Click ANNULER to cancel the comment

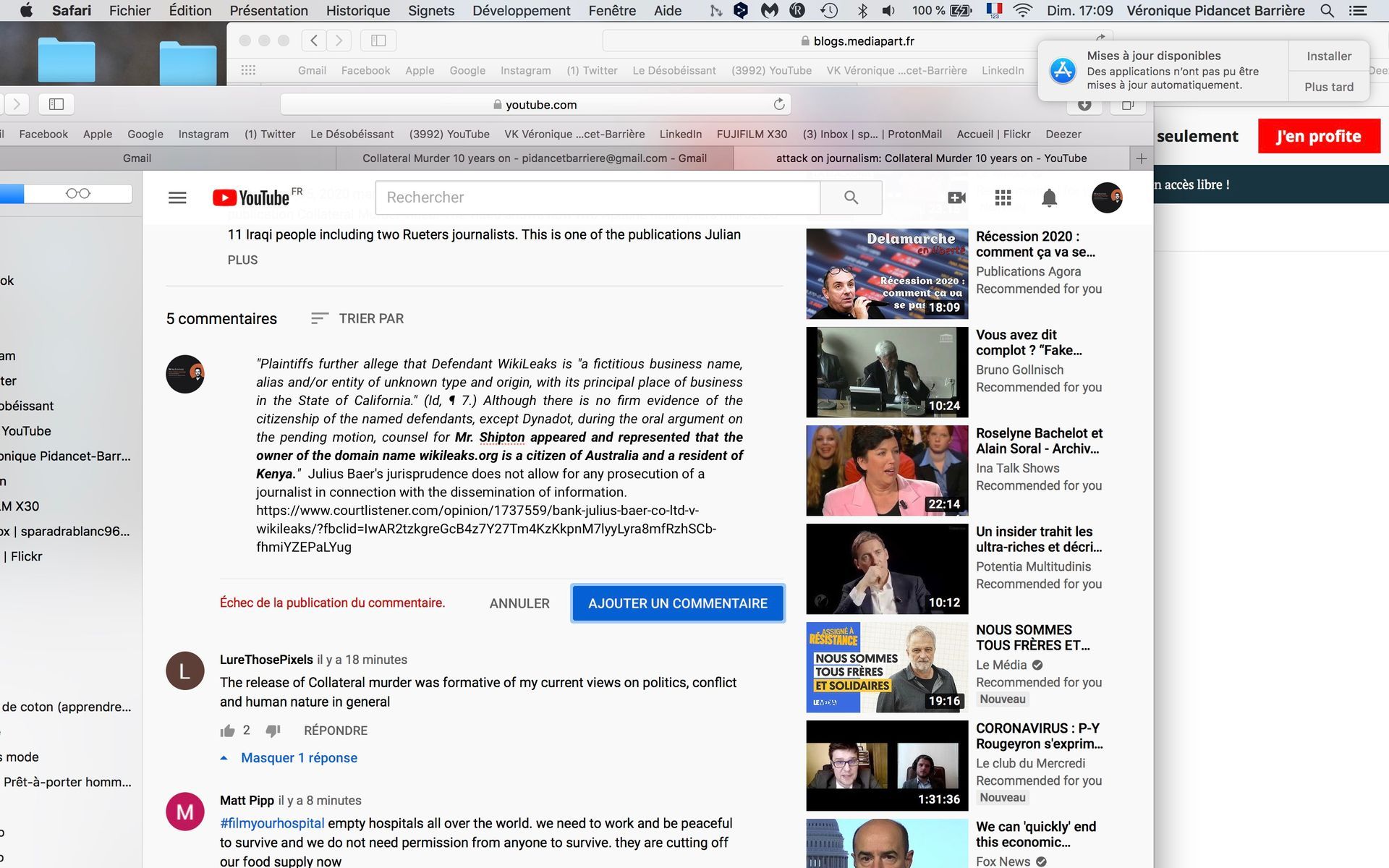[x=519, y=603]
